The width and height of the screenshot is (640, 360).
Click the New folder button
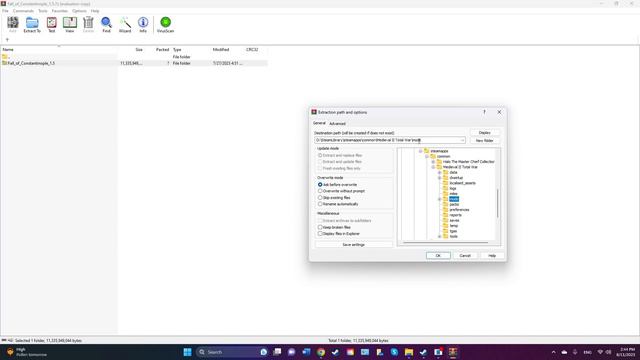tap(484, 140)
